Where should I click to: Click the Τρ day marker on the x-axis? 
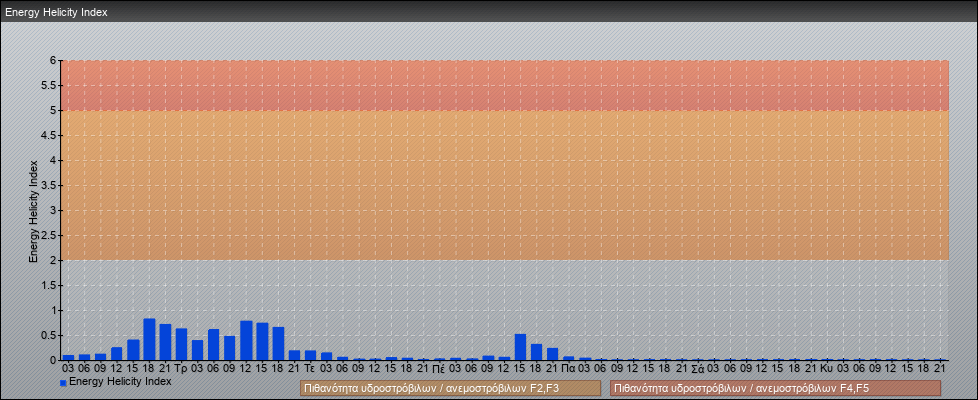click(x=181, y=368)
